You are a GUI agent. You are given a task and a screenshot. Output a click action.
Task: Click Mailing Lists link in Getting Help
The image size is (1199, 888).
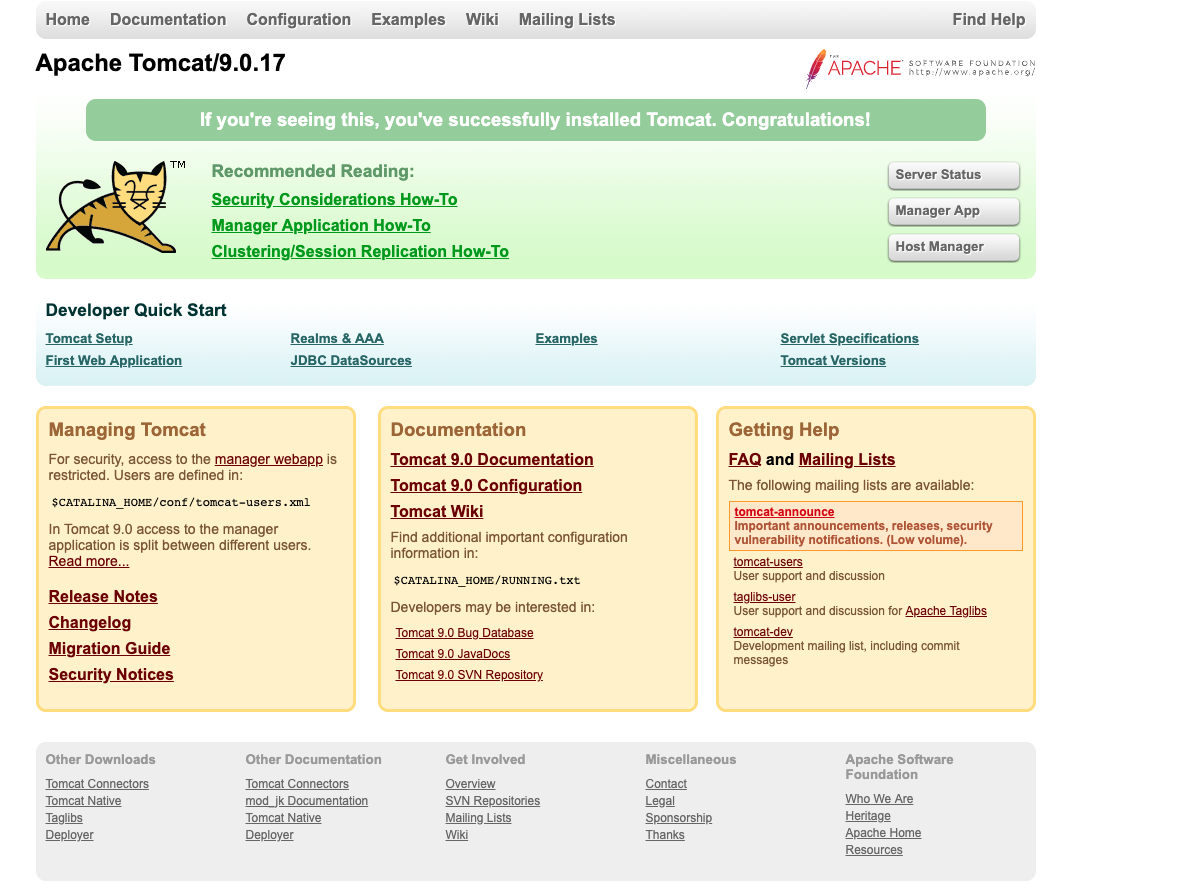point(846,460)
